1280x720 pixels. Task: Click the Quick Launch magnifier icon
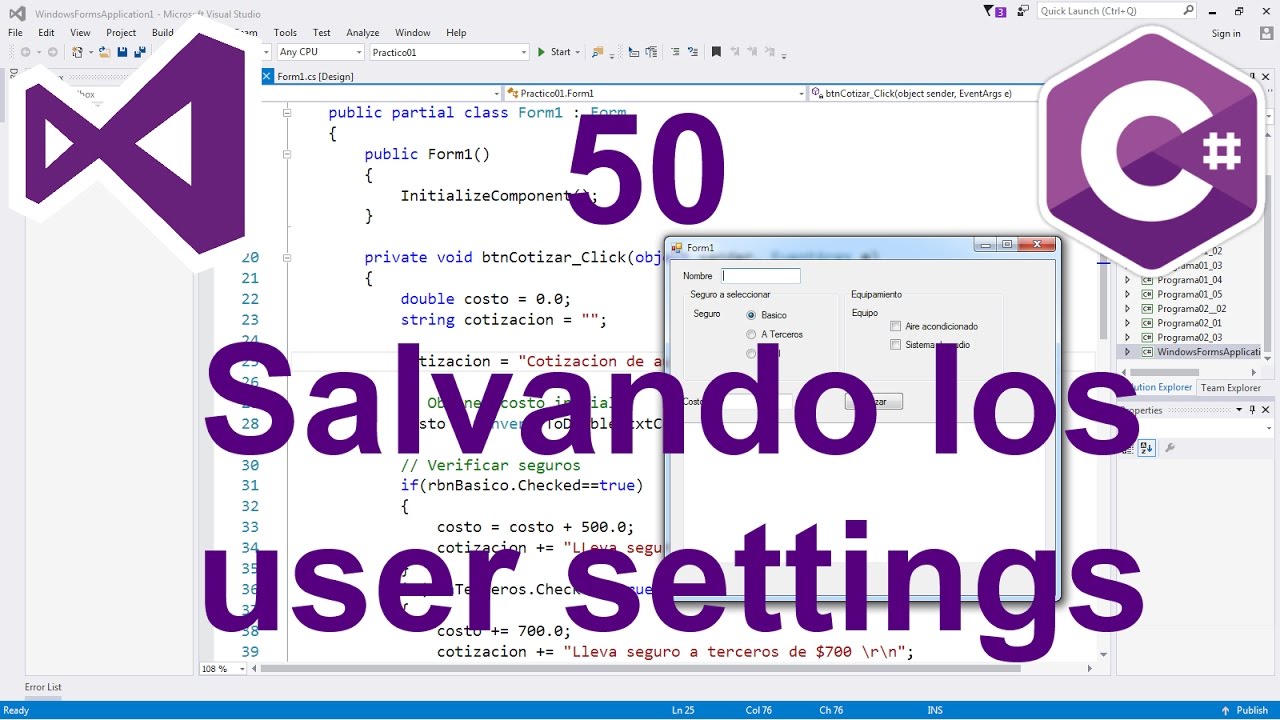tap(1188, 11)
